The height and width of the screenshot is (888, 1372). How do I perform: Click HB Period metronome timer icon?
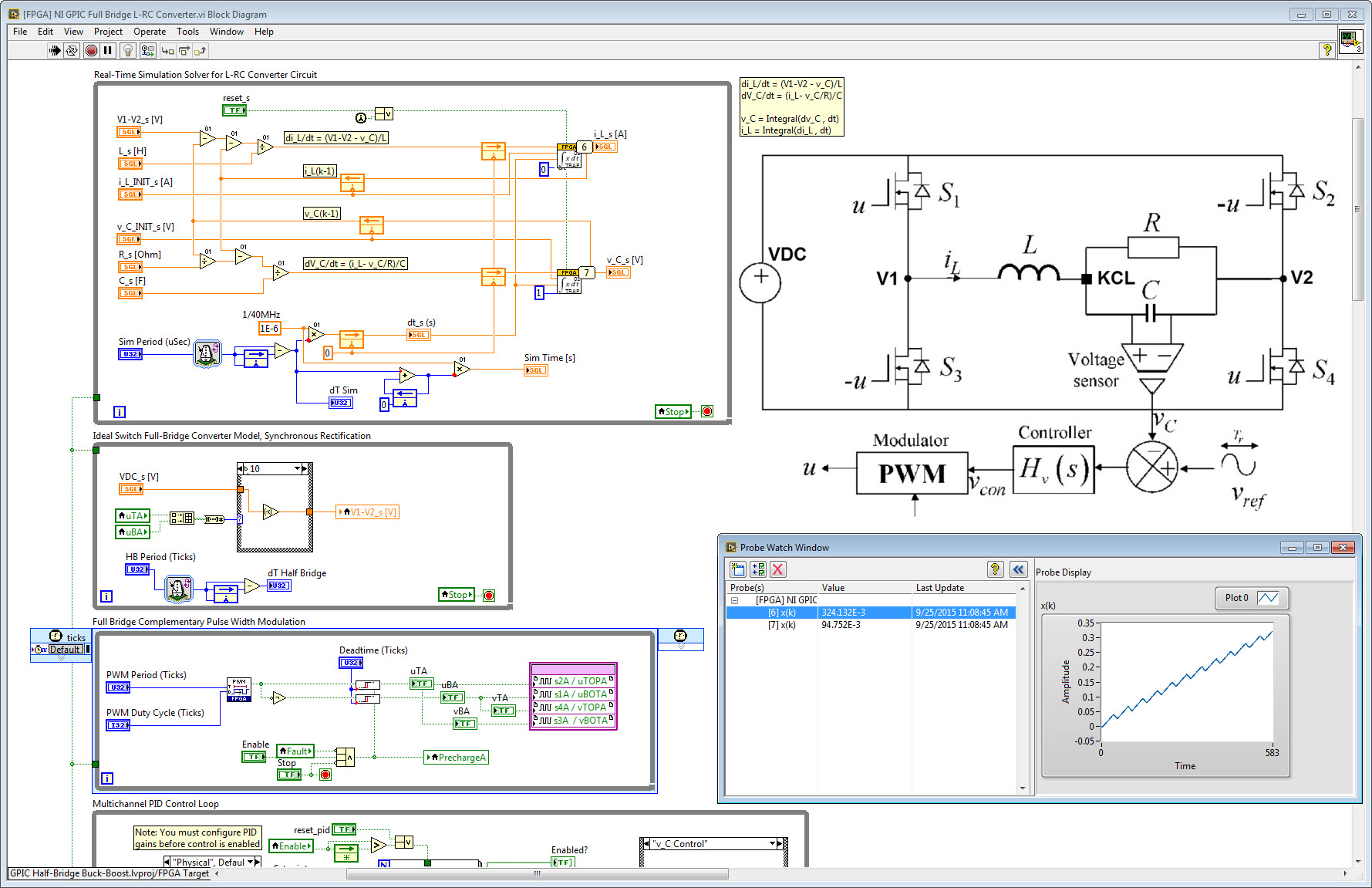(x=179, y=589)
